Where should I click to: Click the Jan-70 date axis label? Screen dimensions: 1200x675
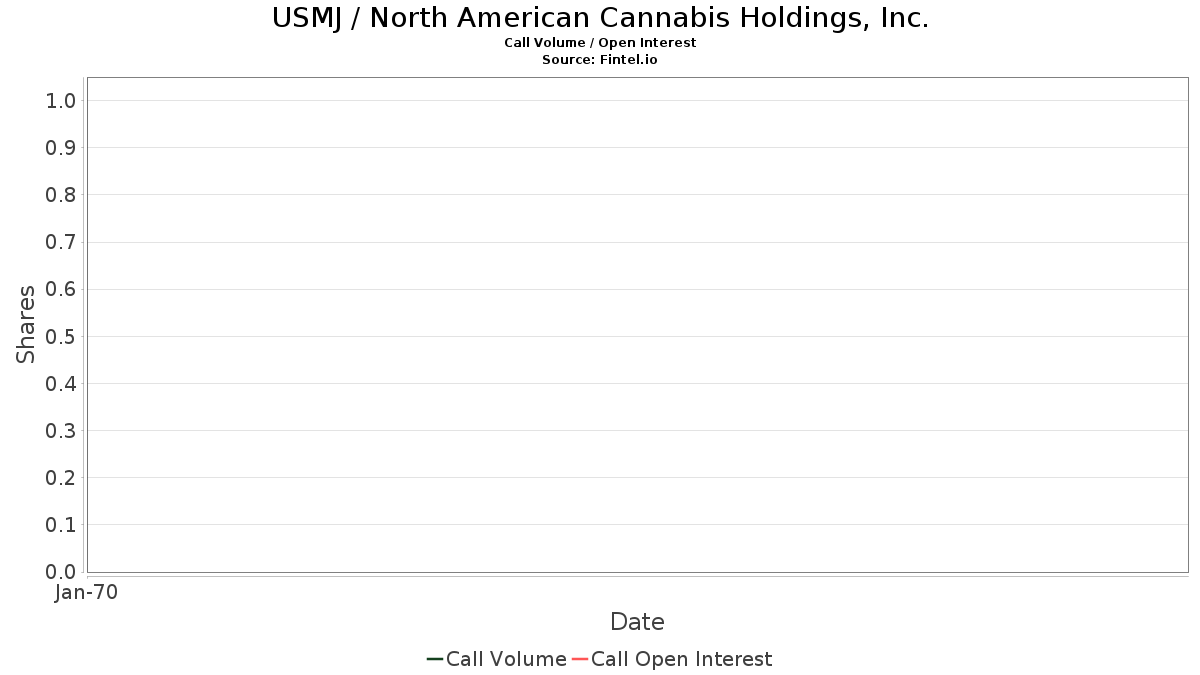(87, 592)
